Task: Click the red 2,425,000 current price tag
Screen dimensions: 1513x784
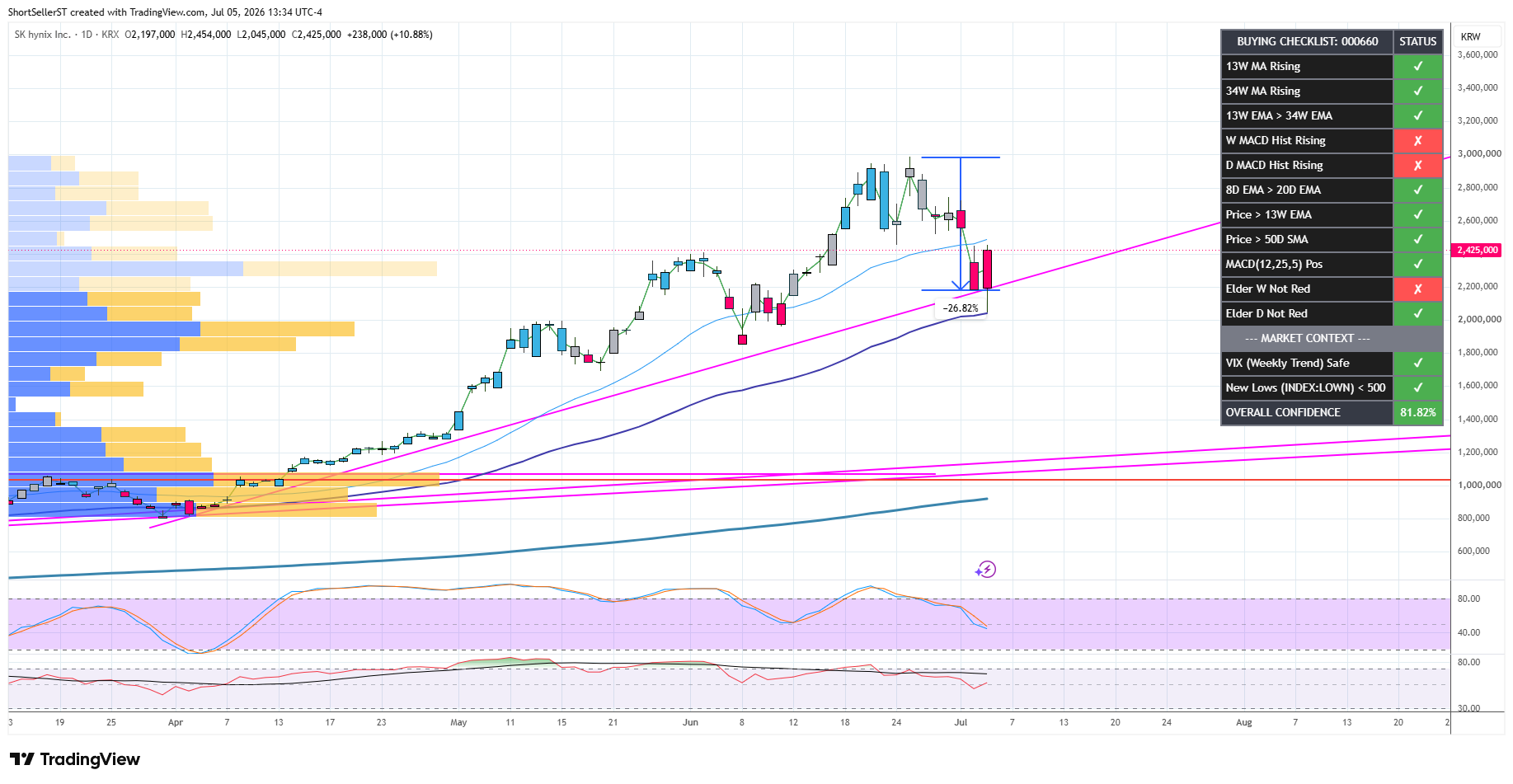Action: click(x=1477, y=250)
